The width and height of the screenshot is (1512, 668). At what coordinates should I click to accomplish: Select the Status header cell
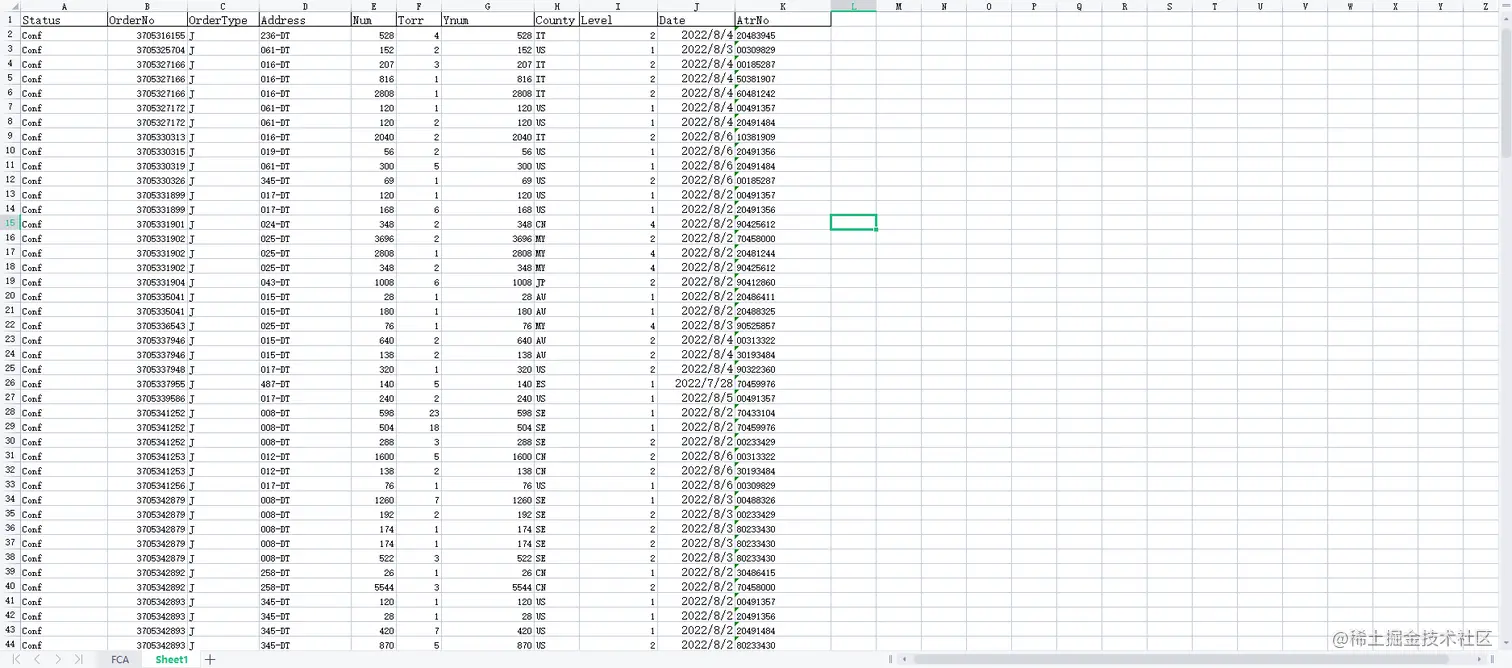click(x=64, y=20)
